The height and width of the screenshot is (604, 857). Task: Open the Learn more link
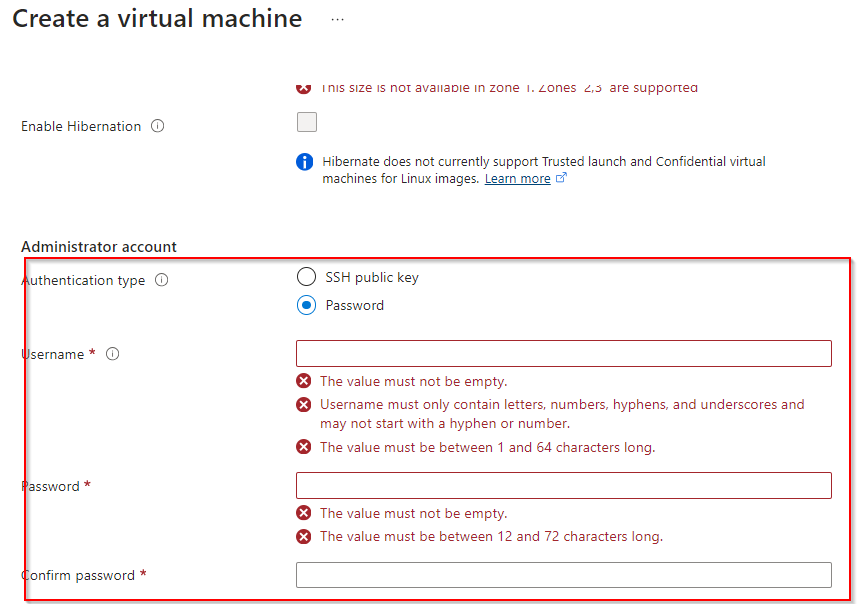(517, 179)
